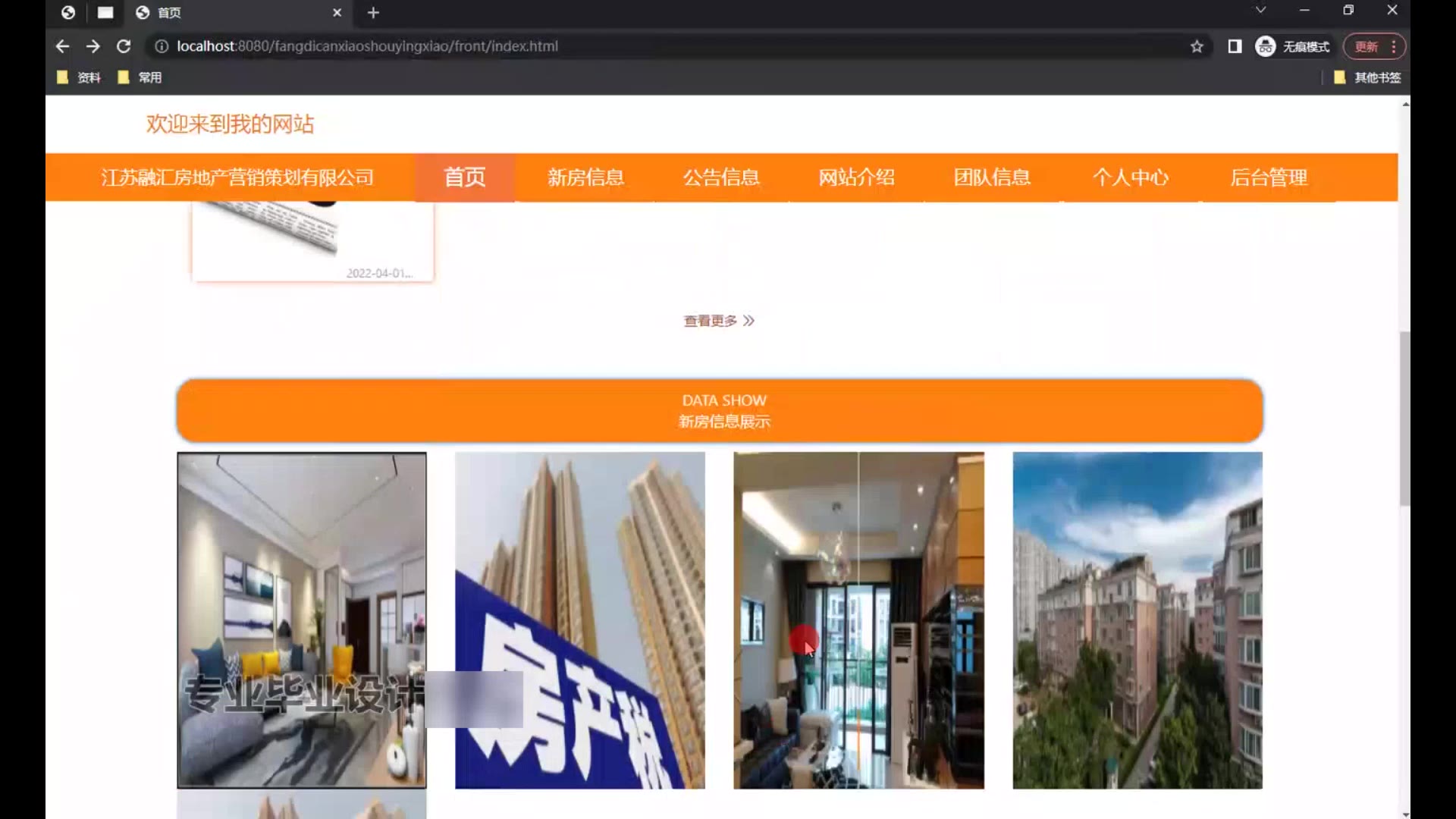1456x819 pixels.
Task: Click the 江苏融汇房地产营销策划有限公司 site title
Action: pos(237,177)
